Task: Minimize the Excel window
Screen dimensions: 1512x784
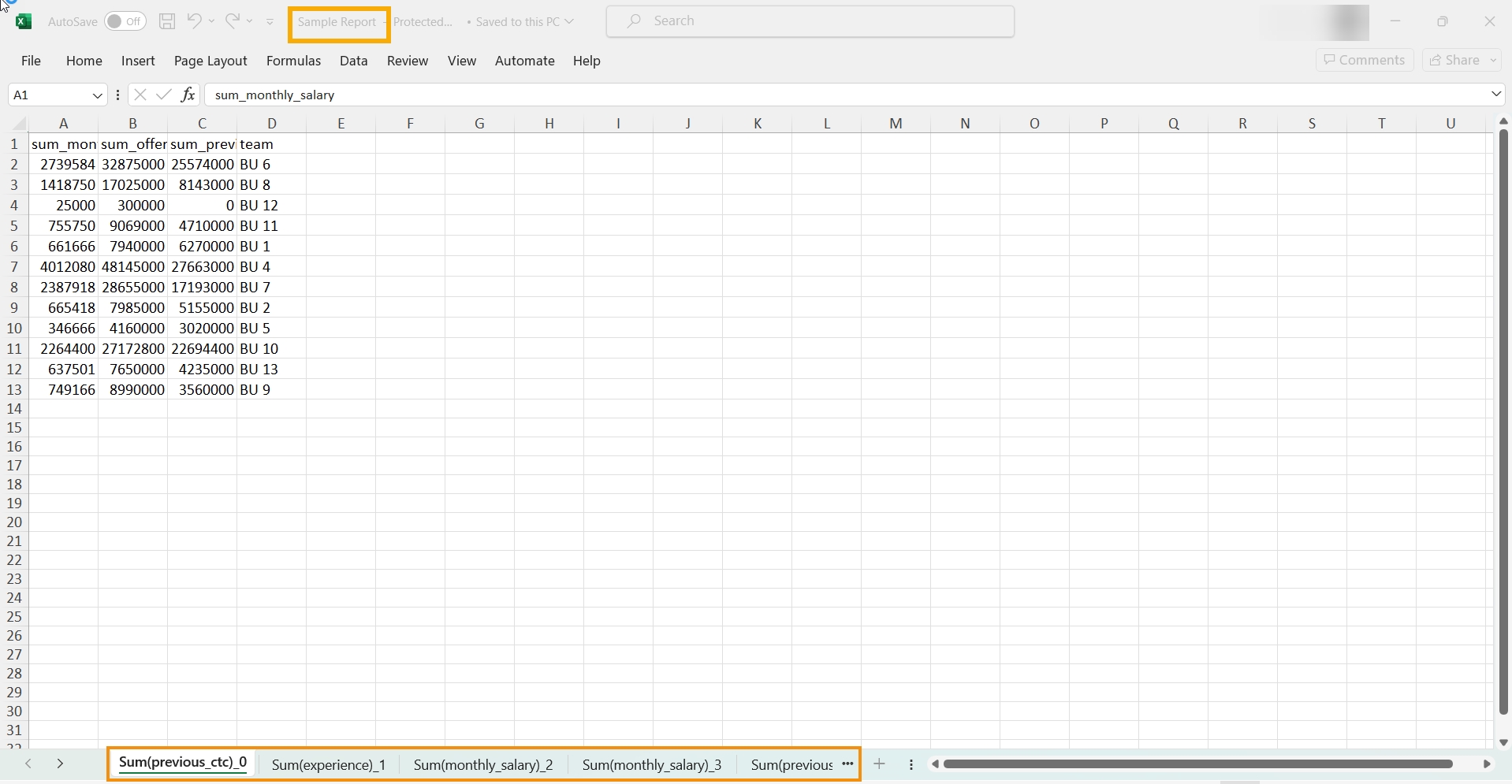Action: [x=1395, y=21]
